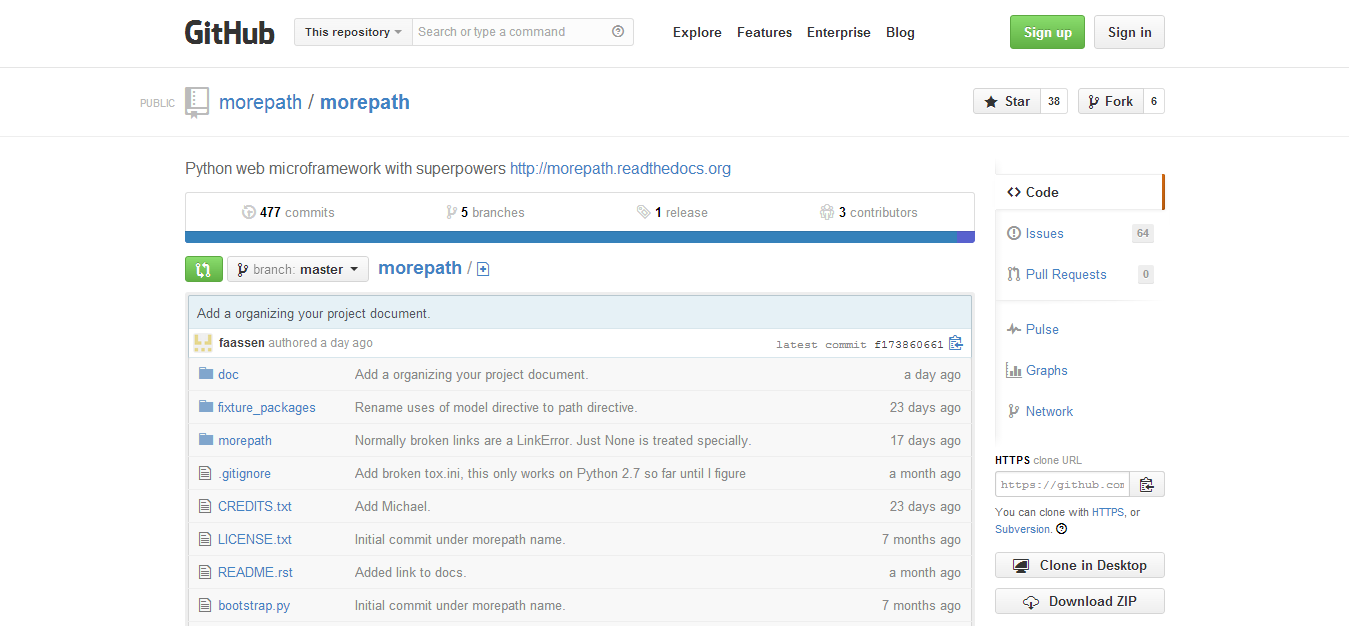Open the morepath.readthedocs.org link
This screenshot has height=626, width=1349.
pyautogui.click(x=620, y=168)
